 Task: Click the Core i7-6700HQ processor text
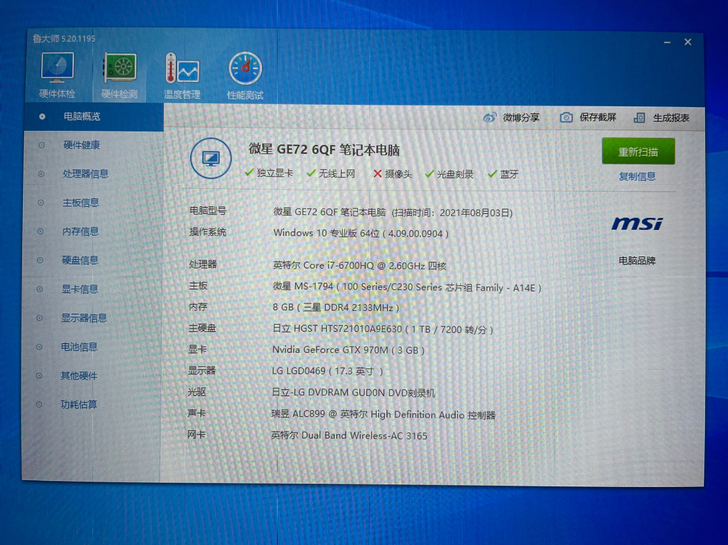click(359, 266)
